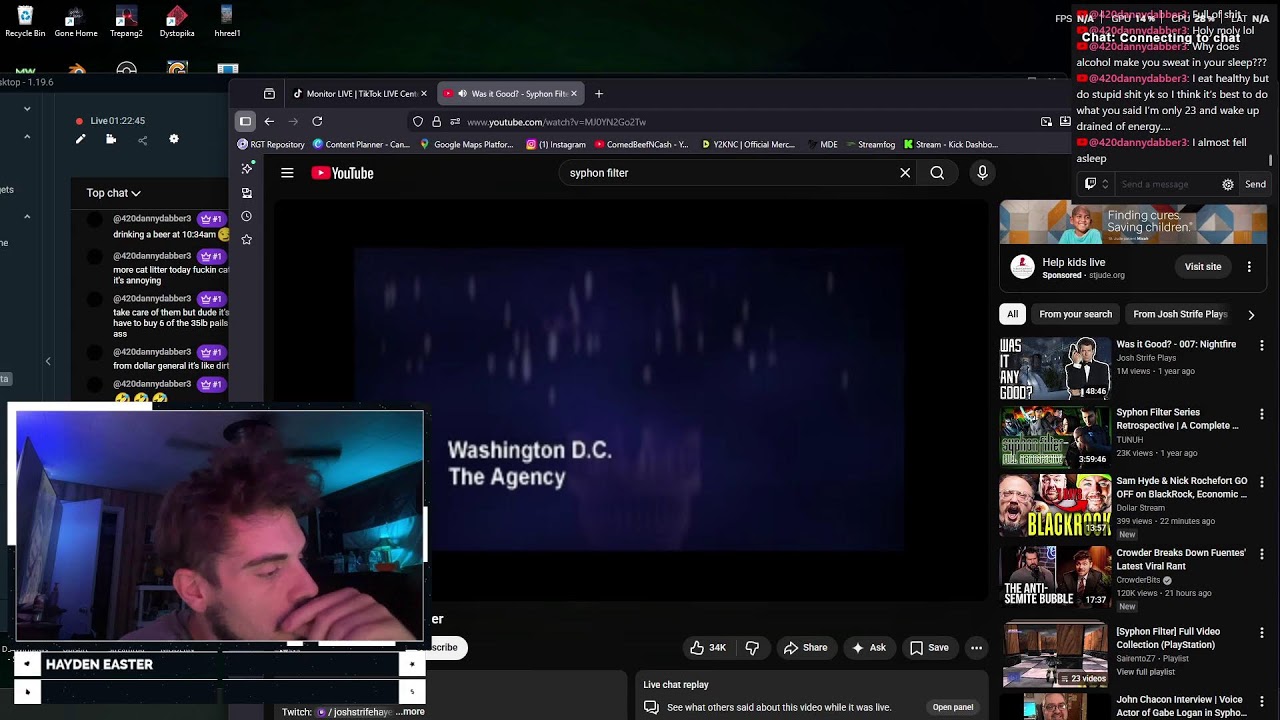1280x720 pixels.
Task: Open the Instagram bookmark
Action: pos(555,144)
